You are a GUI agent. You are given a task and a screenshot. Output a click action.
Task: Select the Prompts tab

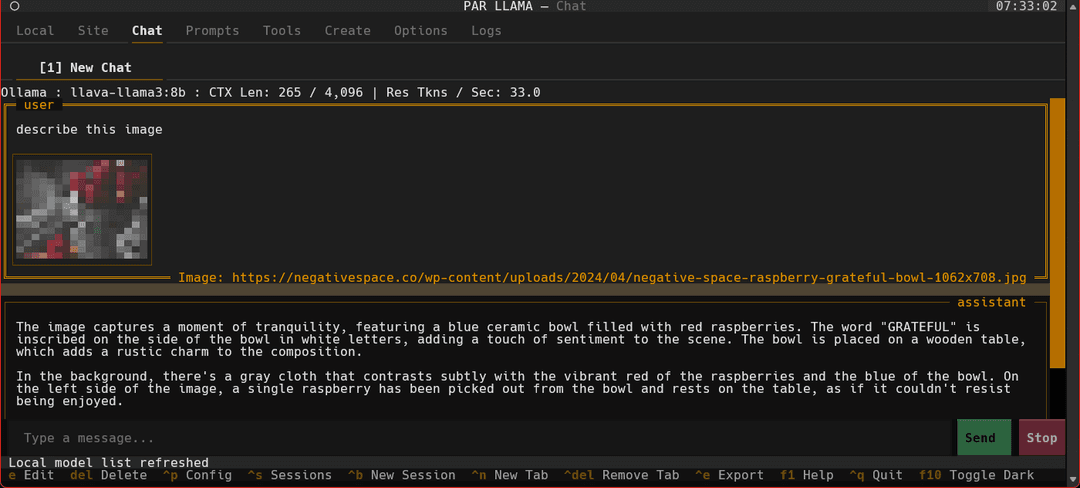[212, 30]
